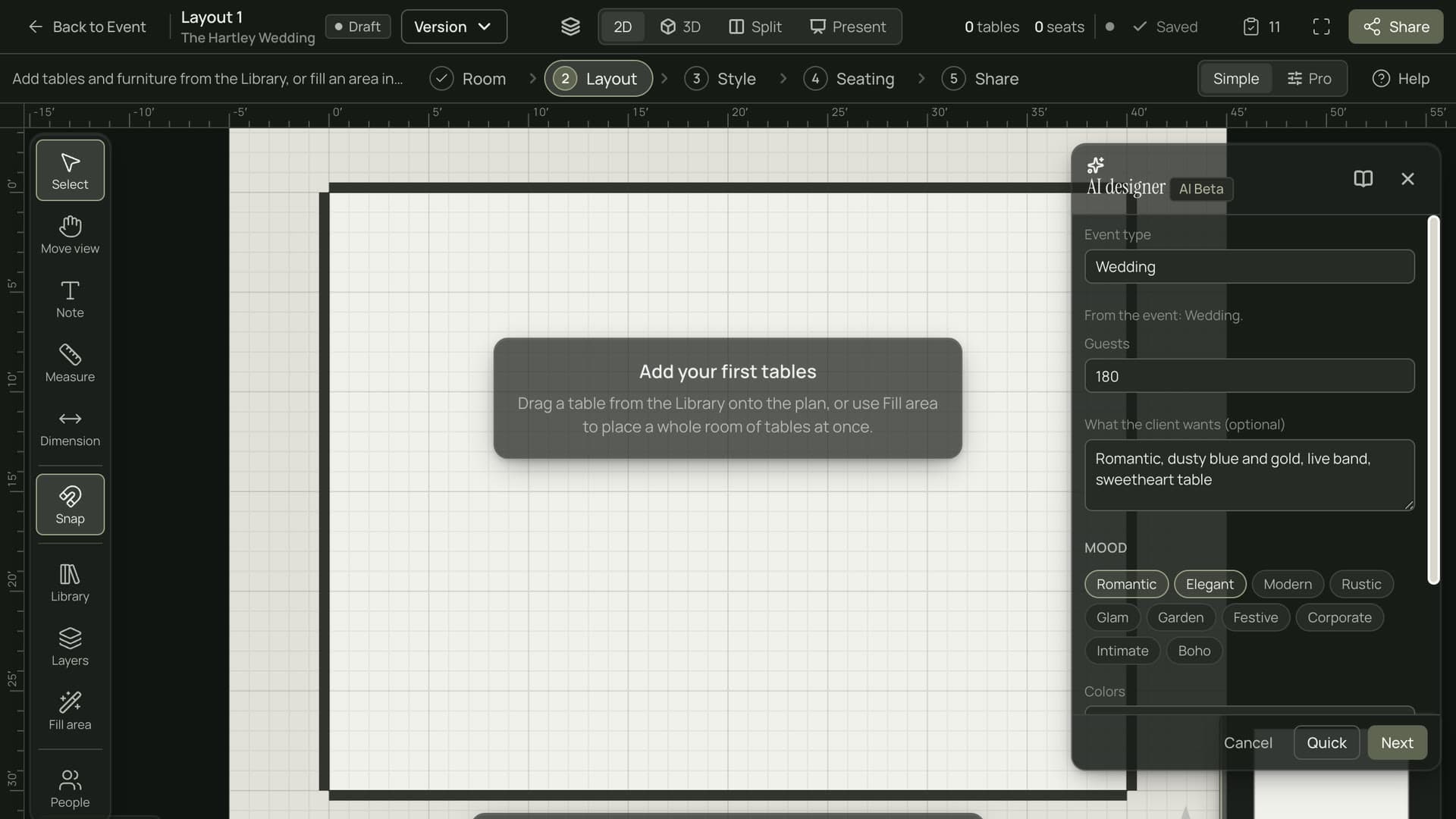Switch to Pro mode
Image resolution: width=1456 pixels, height=819 pixels.
click(x=1309, y=79)
